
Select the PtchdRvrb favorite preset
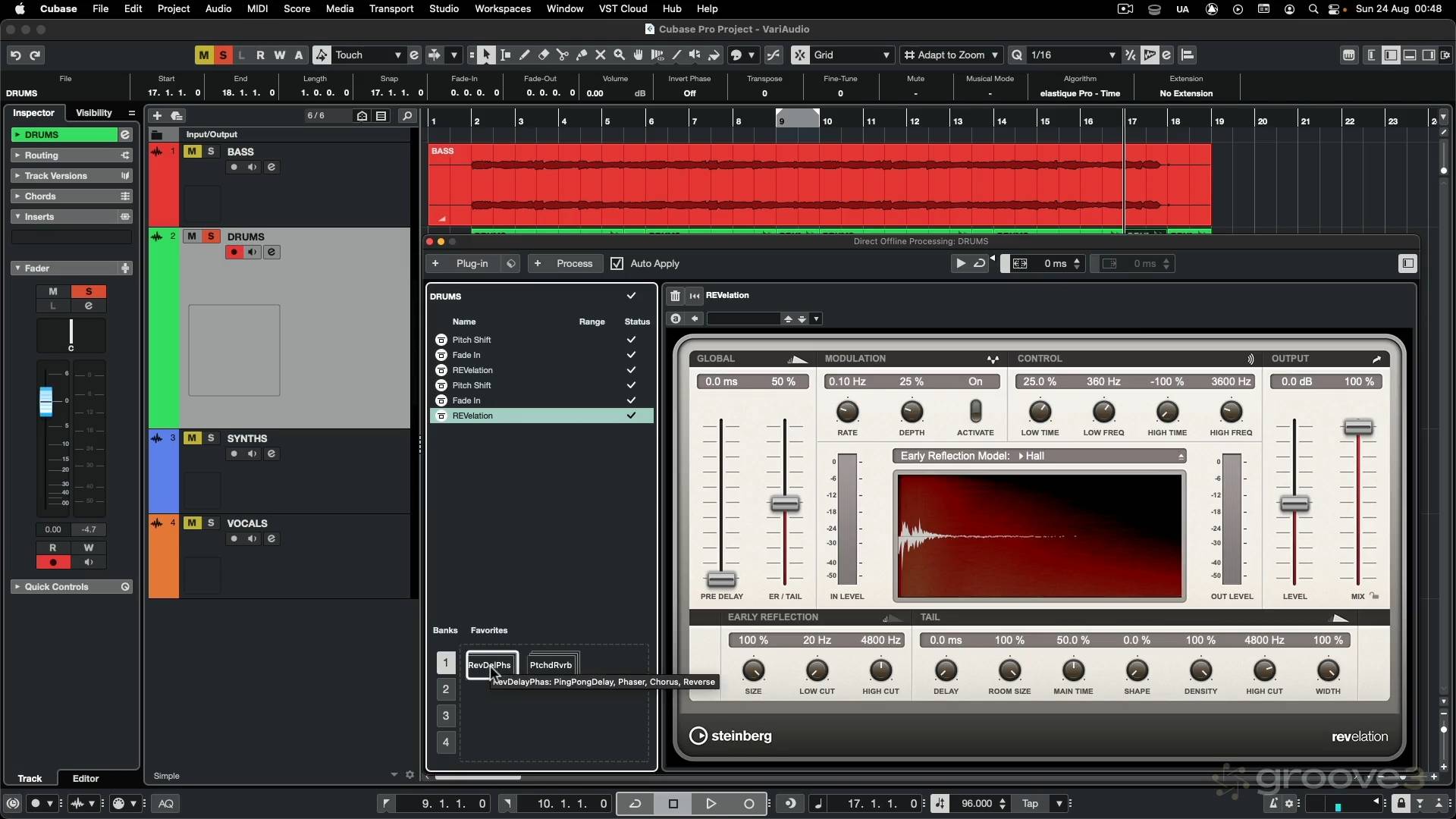[x=551, y=664]
